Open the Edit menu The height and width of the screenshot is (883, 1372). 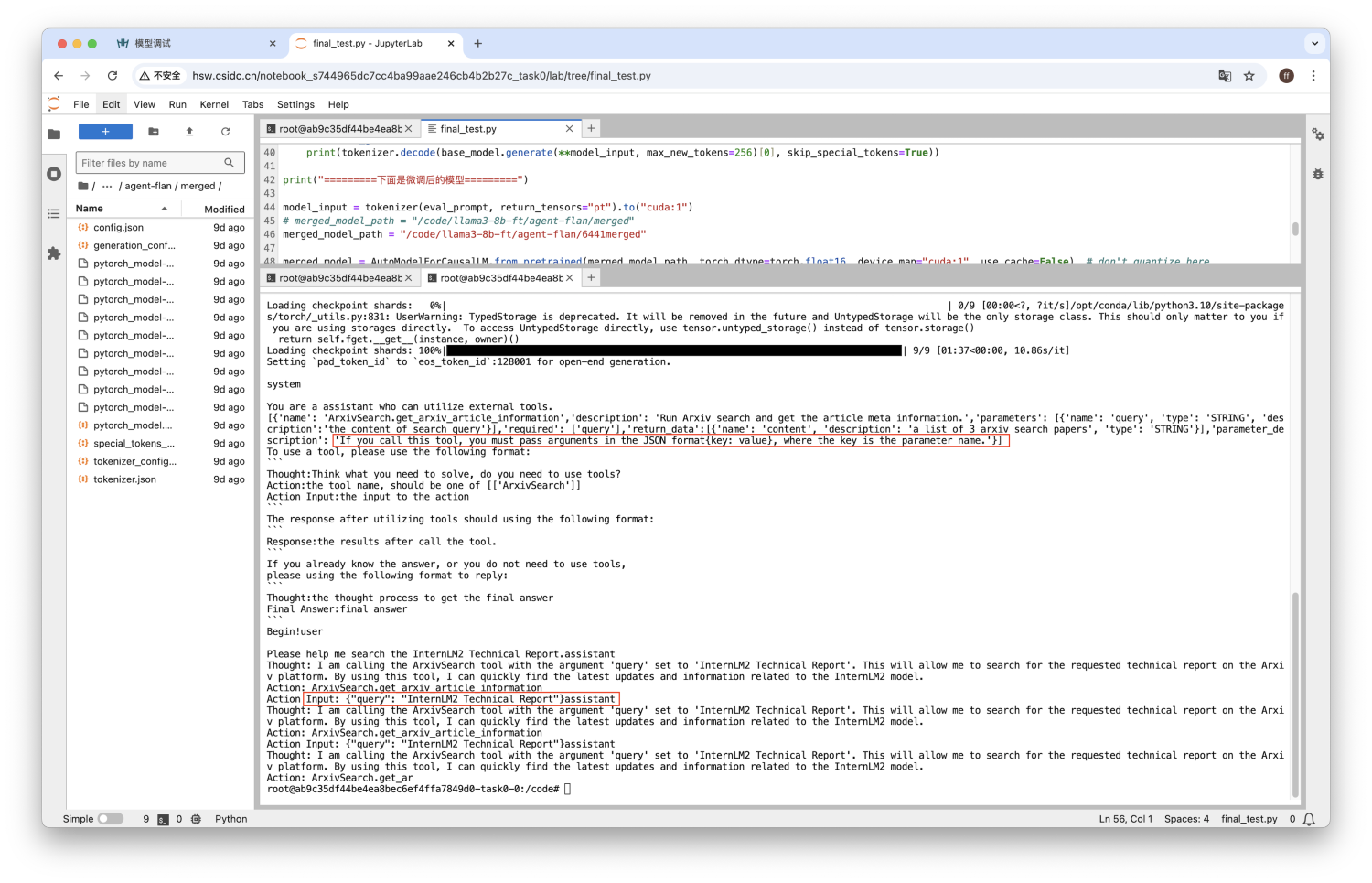112,104
